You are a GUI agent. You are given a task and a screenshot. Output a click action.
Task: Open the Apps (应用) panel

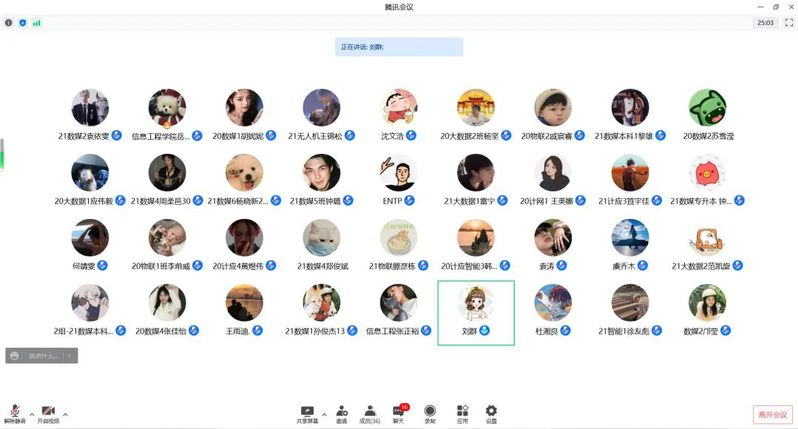click(x=462, y=412)
